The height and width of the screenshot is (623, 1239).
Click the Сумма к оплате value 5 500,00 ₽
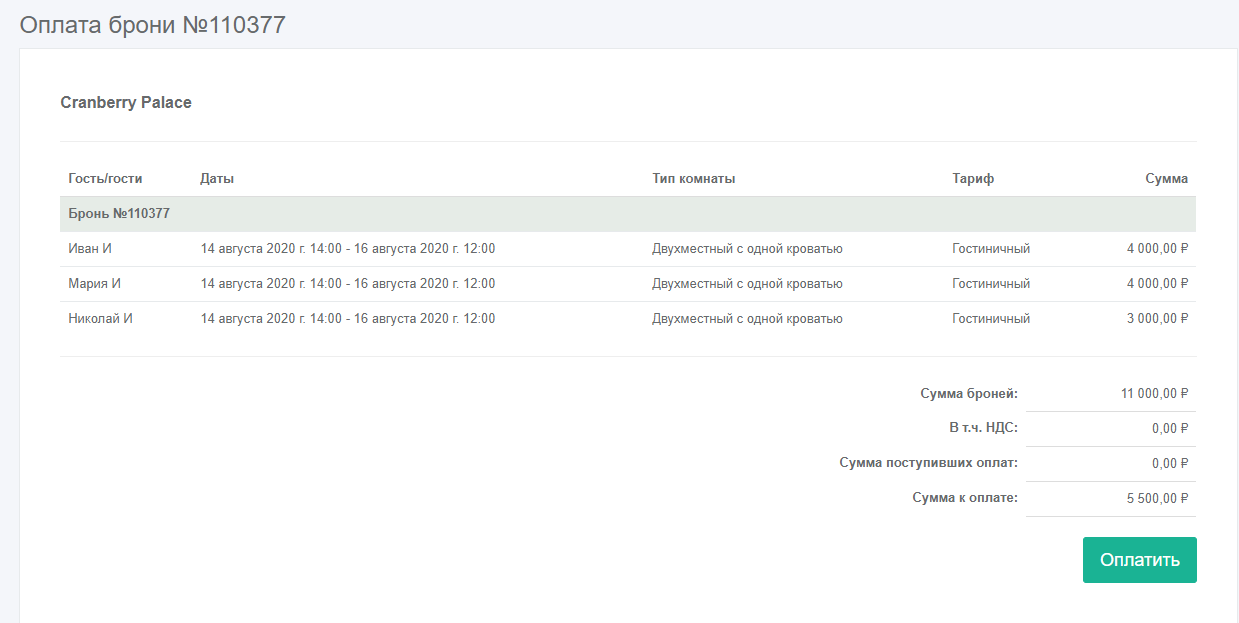coord(1157,499)
